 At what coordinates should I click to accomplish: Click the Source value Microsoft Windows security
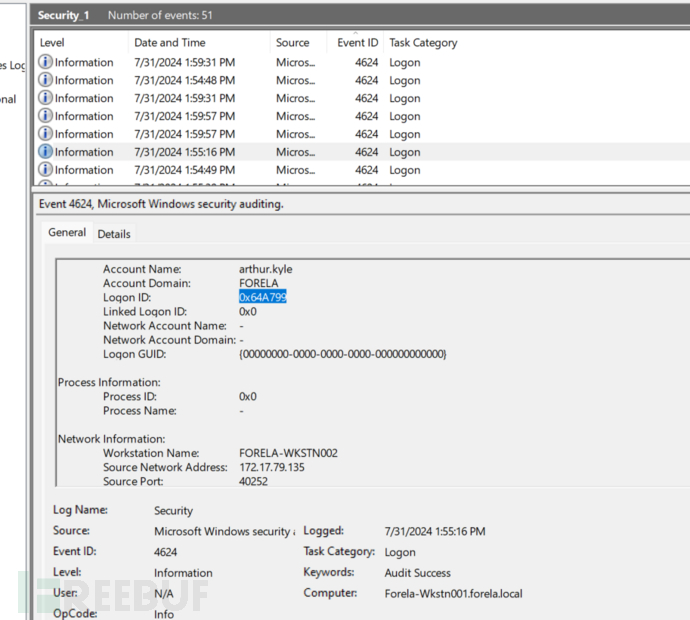click(224, 531)
